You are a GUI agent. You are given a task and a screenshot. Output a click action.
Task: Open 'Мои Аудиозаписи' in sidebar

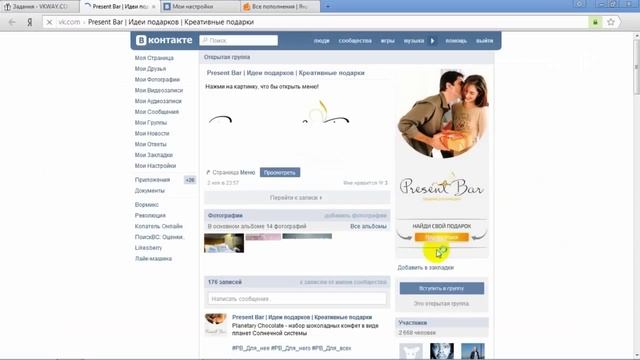tap(158, 101)
